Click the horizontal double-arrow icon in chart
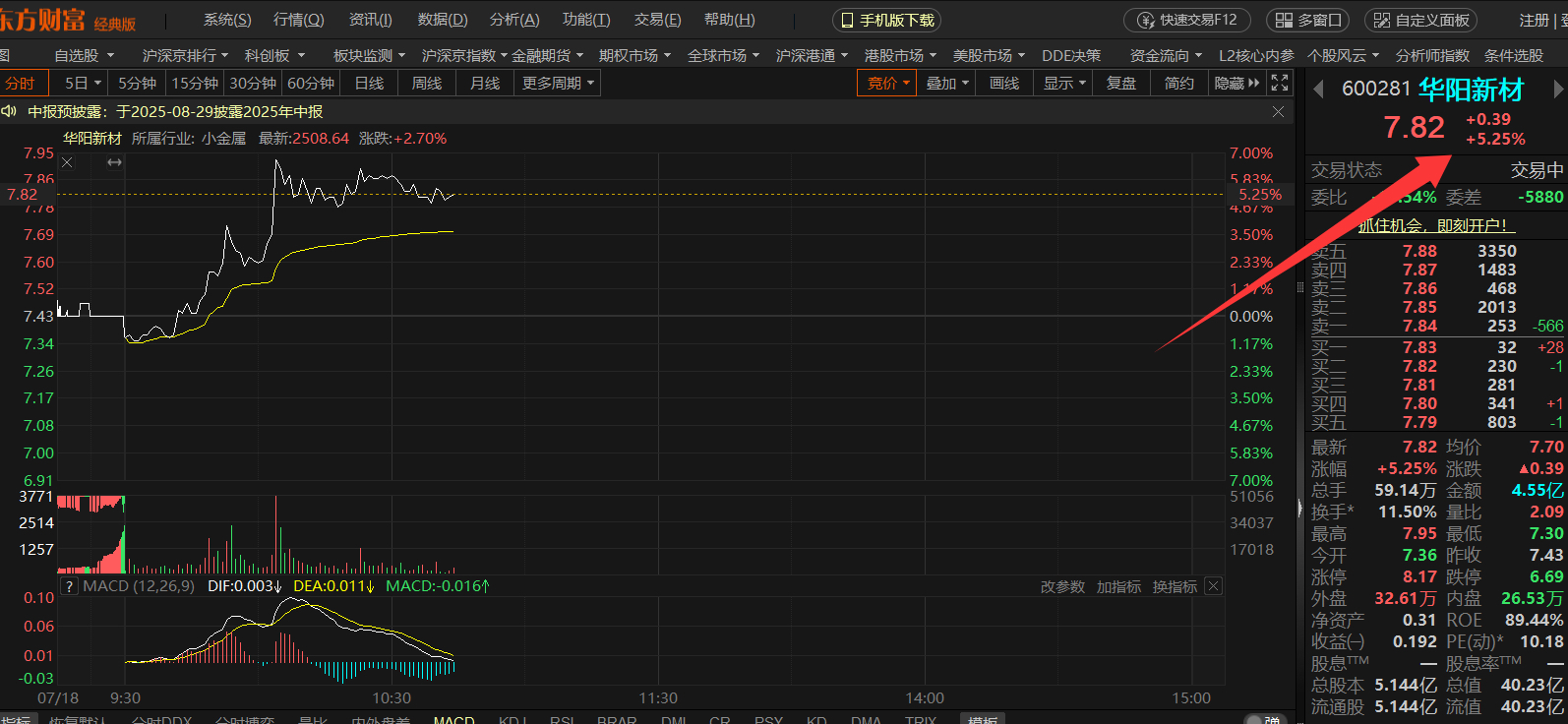Viewport: 1568px width, 724px height. [115, 162]
